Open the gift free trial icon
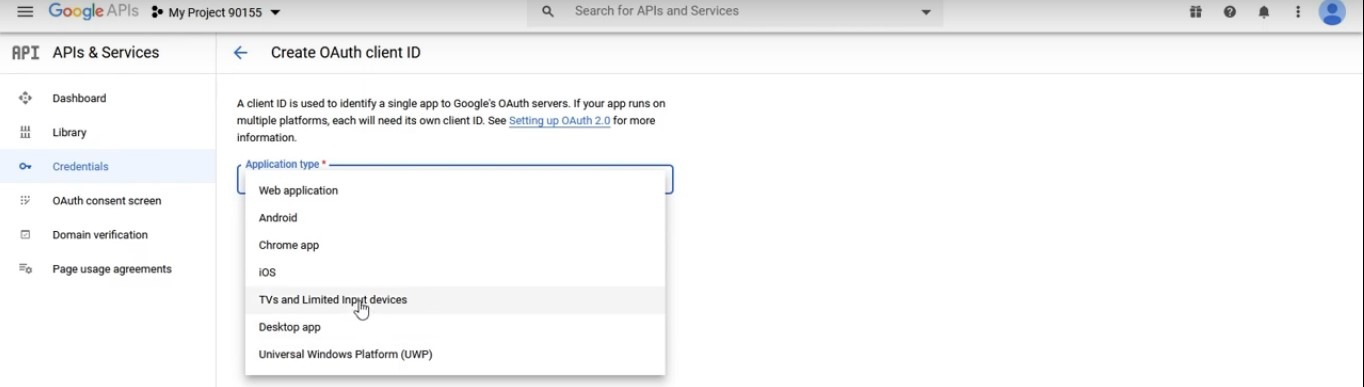 (1195, 12)
